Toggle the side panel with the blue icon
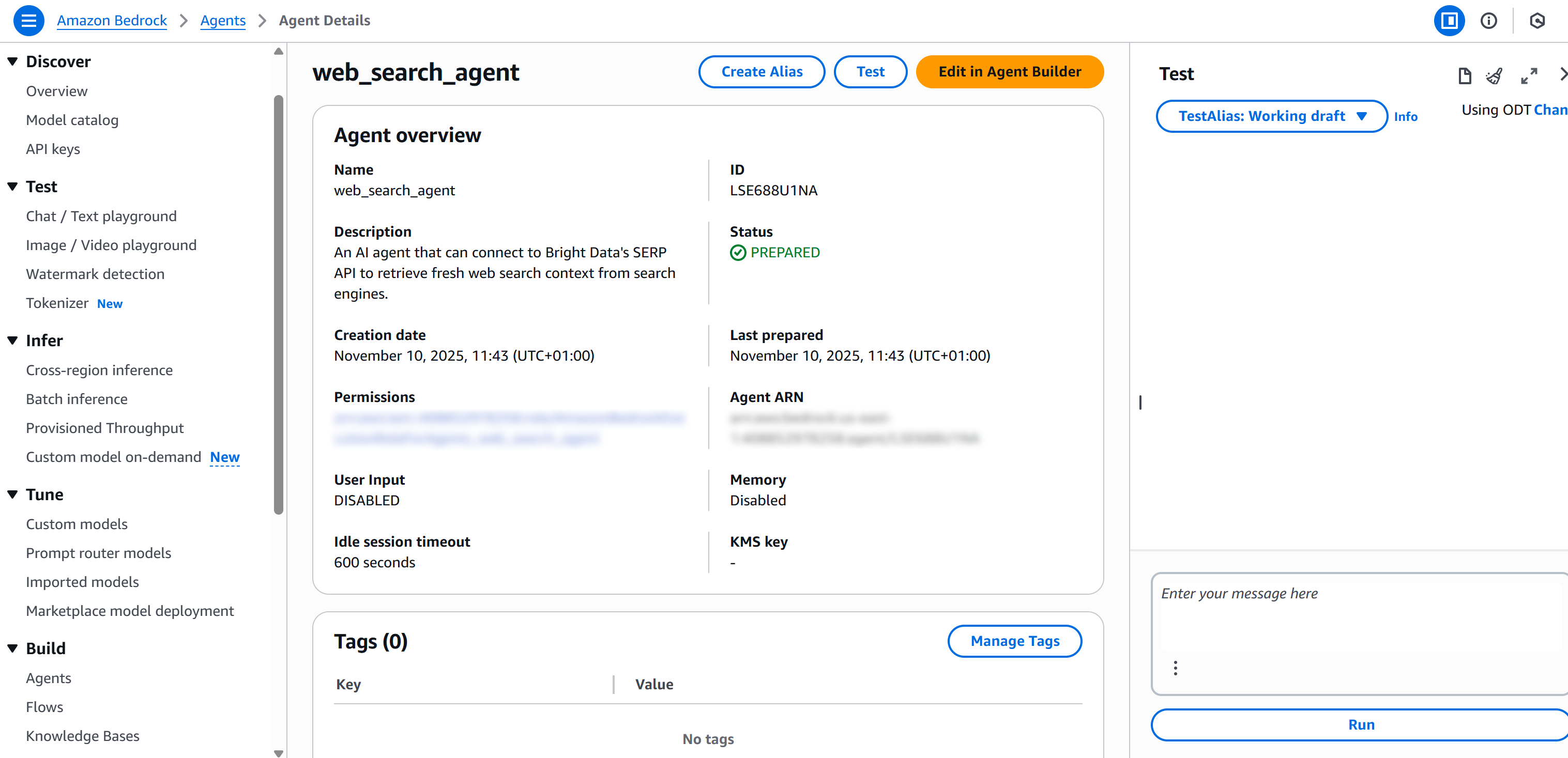Image resolution: width=1568 pixels, height=758 pixels. (1449, 20)
